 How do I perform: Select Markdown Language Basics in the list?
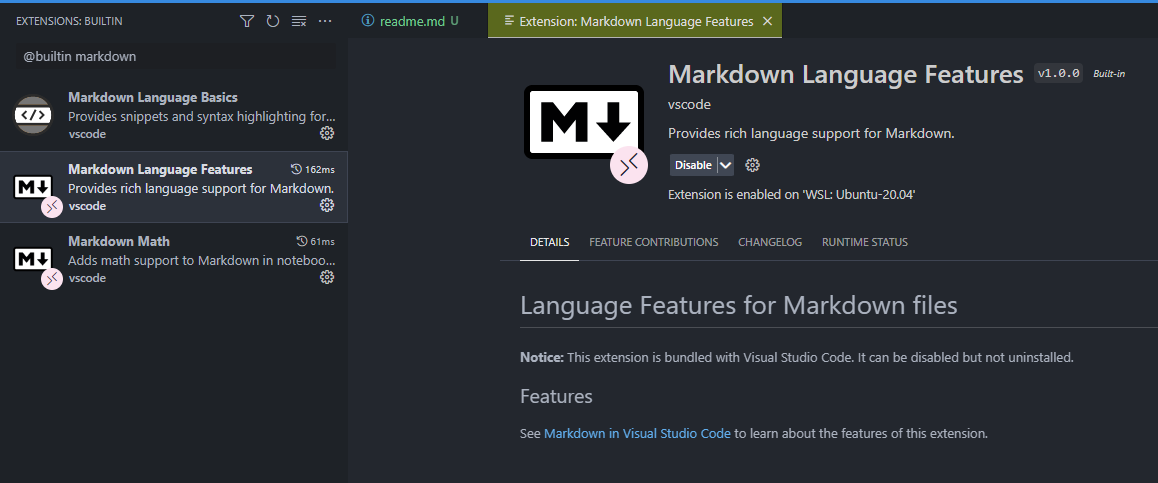174,115
